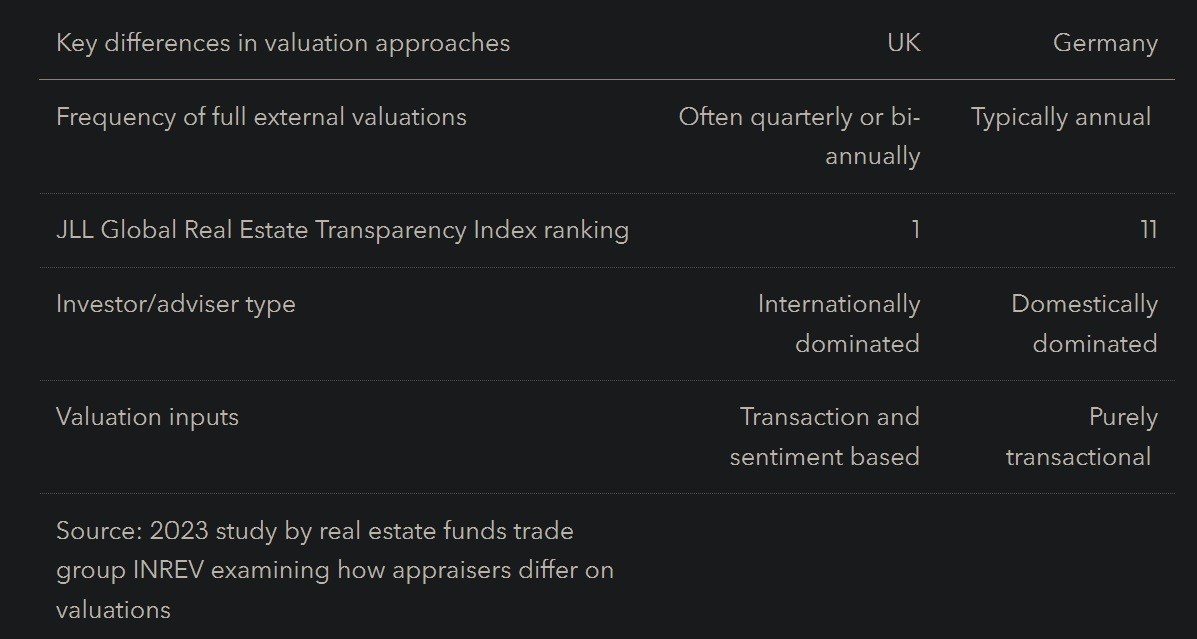This screenshot has height=639, width=1197.
Task: Select the "Transaction and sentiment based" cell
Action: 825,436
